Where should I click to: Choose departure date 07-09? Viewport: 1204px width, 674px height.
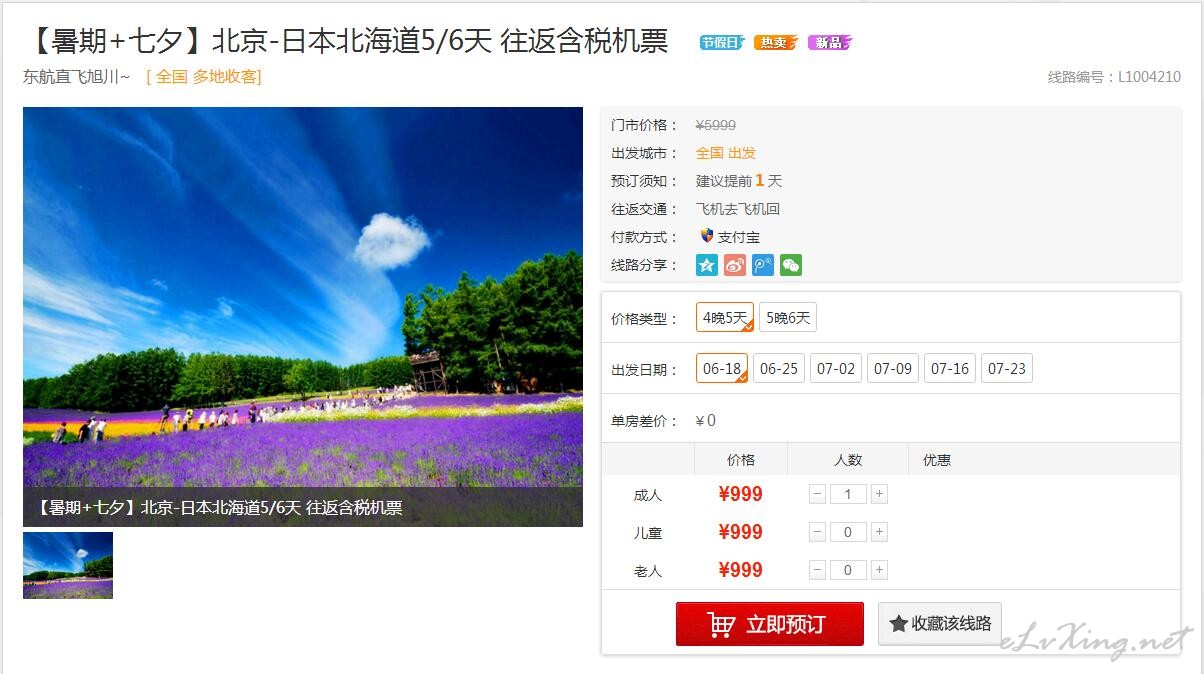click(893, 369)
